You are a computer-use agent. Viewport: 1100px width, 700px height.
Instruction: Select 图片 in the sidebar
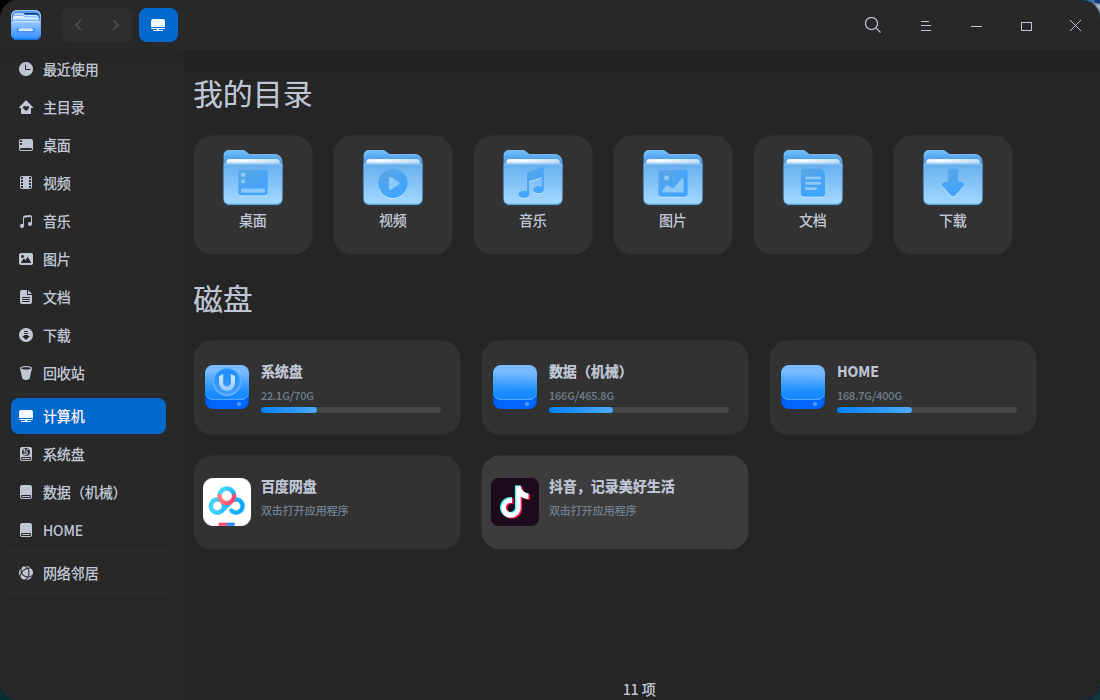(x=88, y=260)
